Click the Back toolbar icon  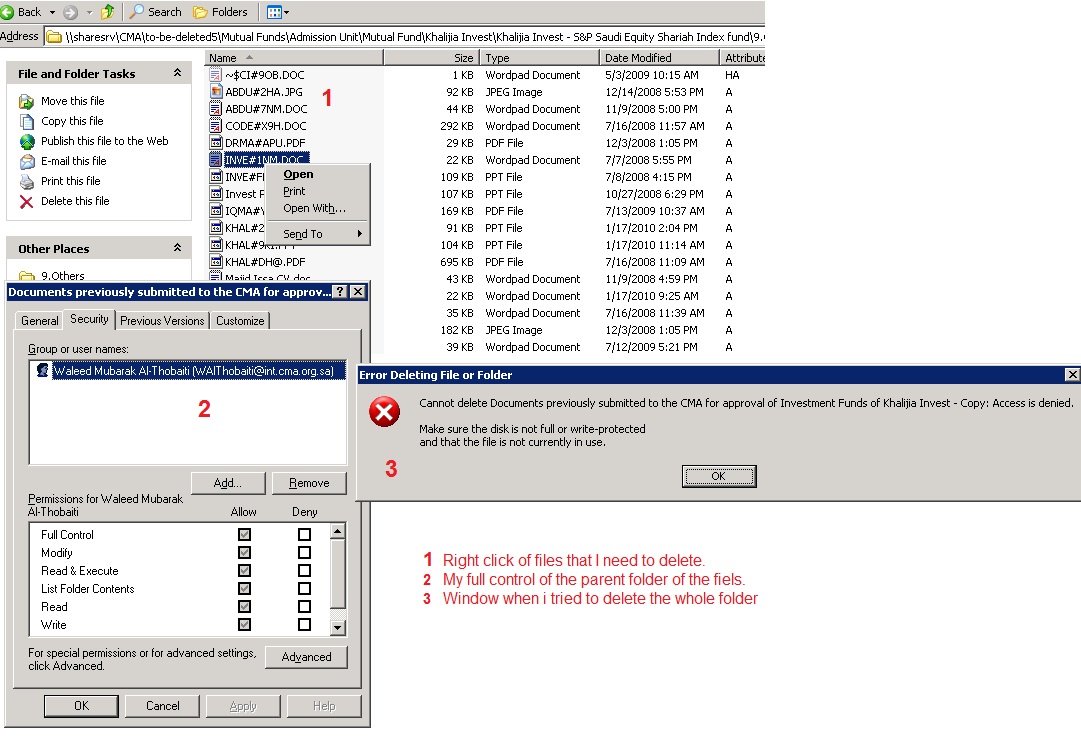[x=7, y=12]
